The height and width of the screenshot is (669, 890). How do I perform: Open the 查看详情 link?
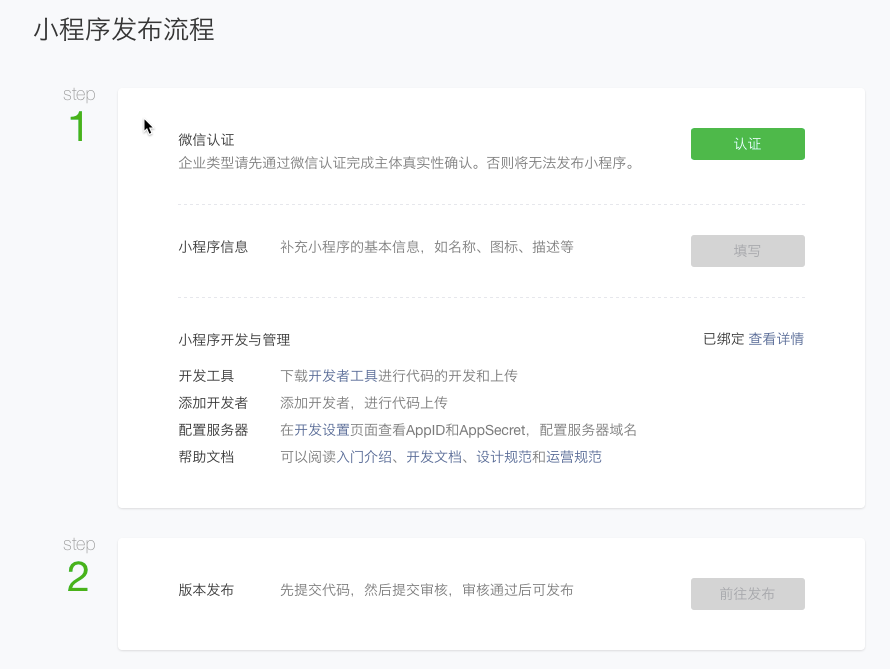776,339
